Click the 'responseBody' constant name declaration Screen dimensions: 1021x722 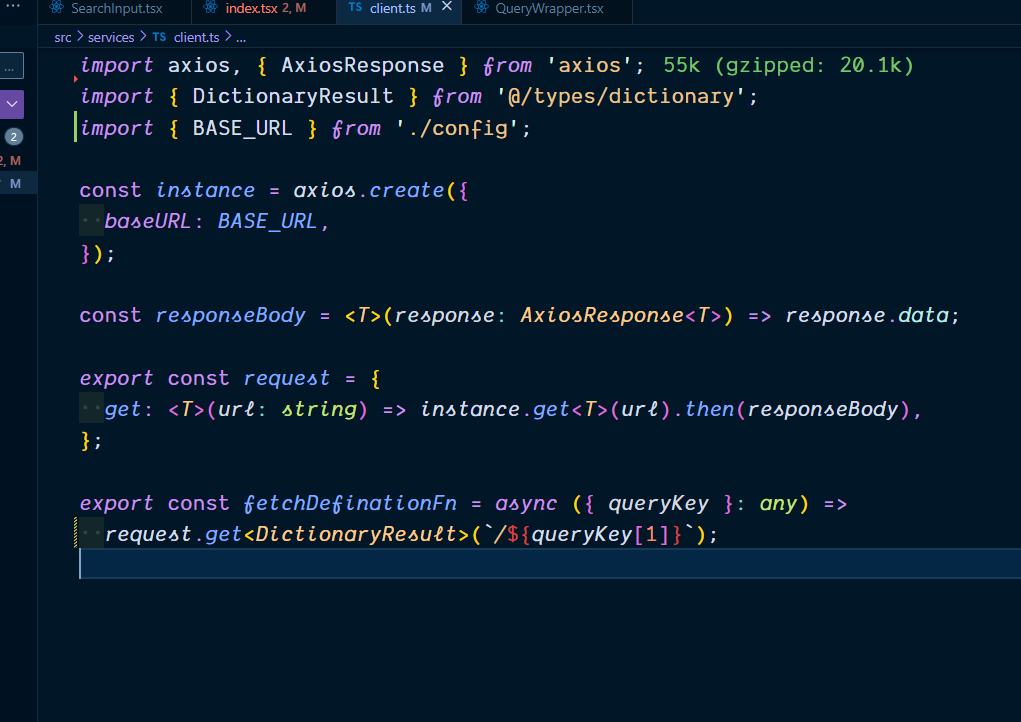(x=231, y=315)
